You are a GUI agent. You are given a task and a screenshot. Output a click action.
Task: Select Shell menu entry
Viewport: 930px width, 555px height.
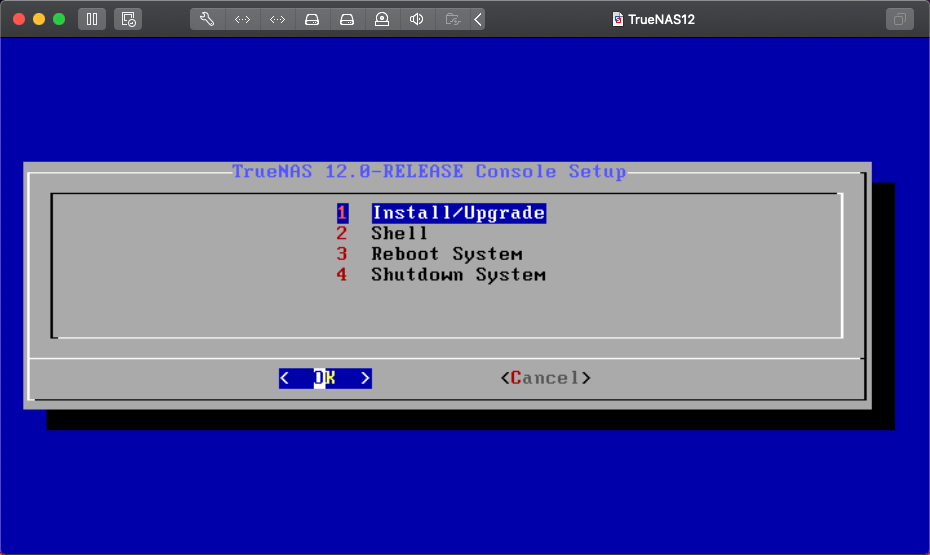tap(399, 234)
